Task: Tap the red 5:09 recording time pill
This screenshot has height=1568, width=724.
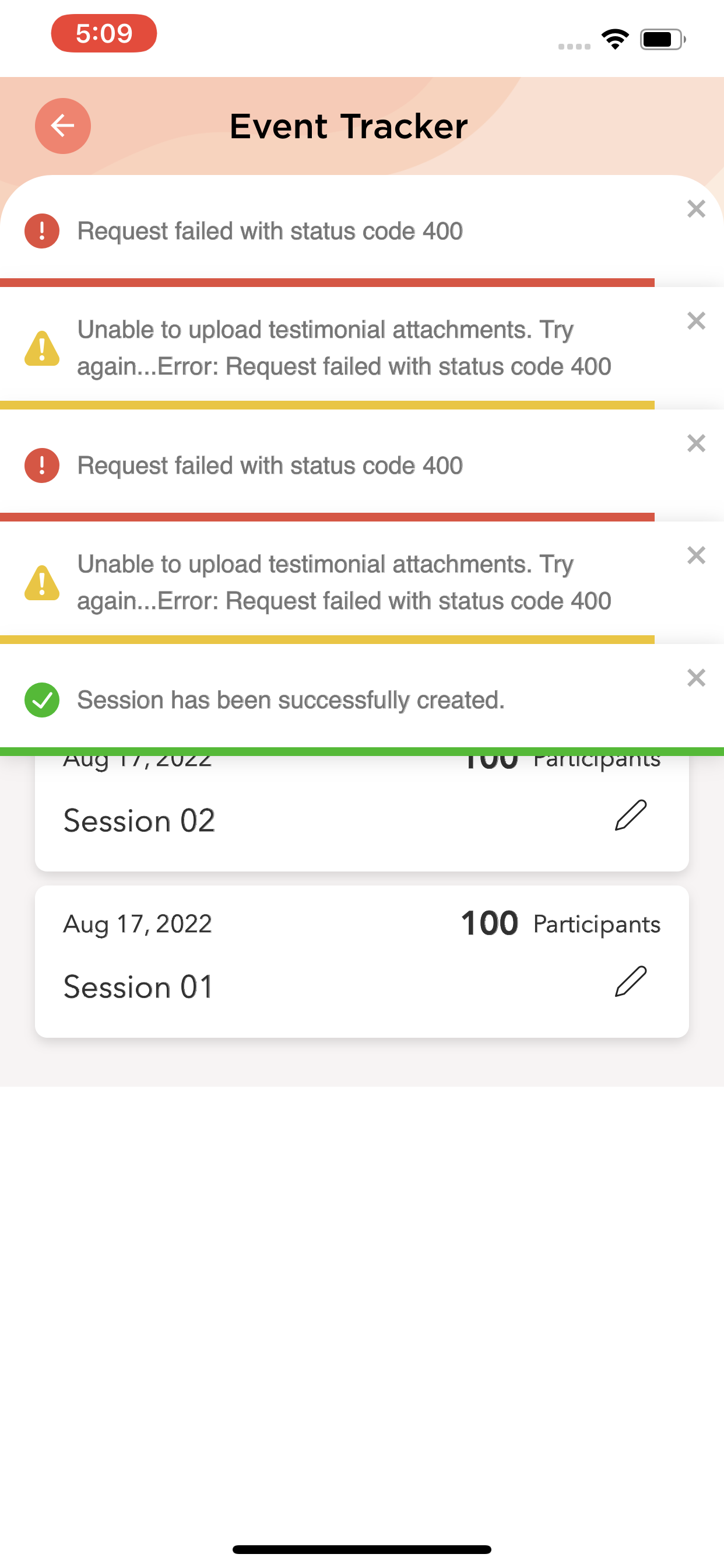Action: coord(104,33)
